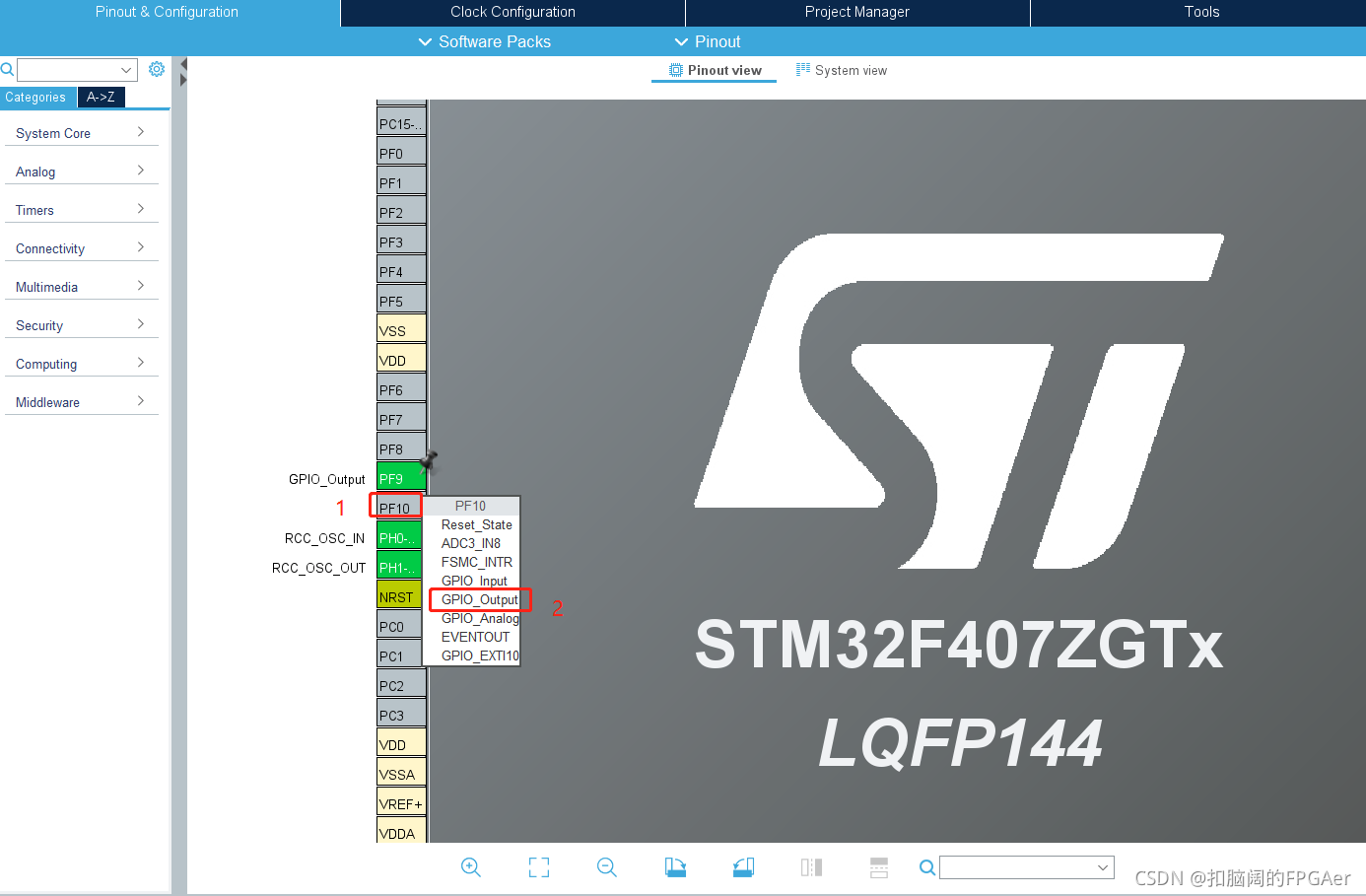The height and width of the screenshot is (896, 1366).
Task: Open the bottom pin search dropdown
Action: (1103, 867)
